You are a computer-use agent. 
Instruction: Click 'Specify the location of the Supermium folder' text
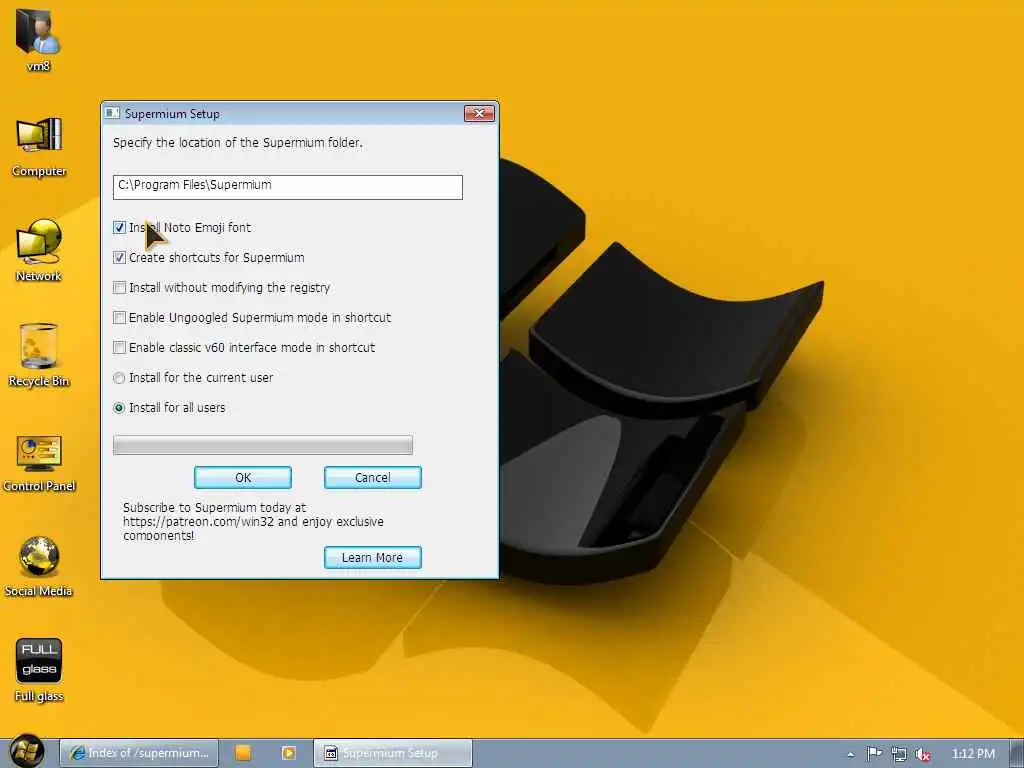tap(237, 142)
